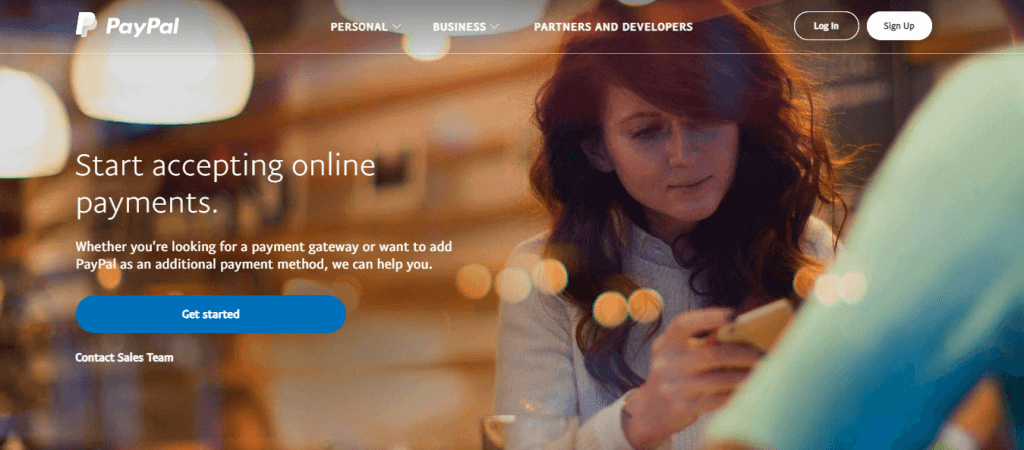
Task: Click the payment gateway description paragraph
Action: pos(264,256)
